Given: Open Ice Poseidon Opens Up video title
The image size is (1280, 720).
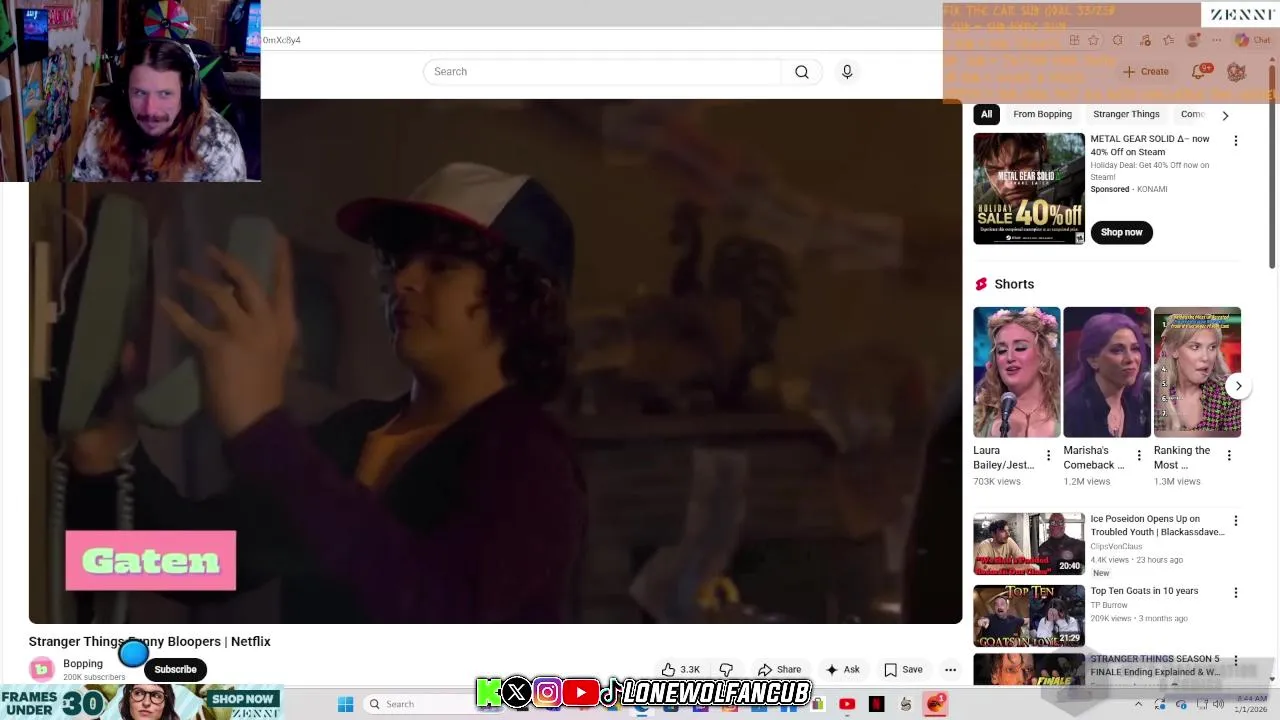Looking at the screenshot, I should [x=1157, y=526].
